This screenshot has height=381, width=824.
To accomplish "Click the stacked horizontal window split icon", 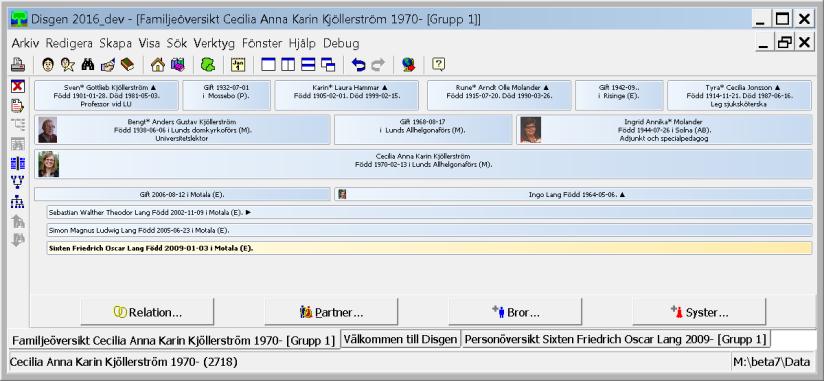I will pyautogui.click(x=308, y=65).
